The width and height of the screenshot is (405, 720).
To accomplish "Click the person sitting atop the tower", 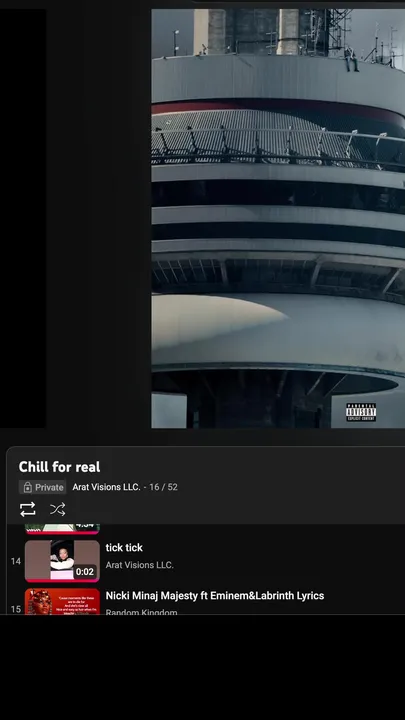I will point(352,59).
